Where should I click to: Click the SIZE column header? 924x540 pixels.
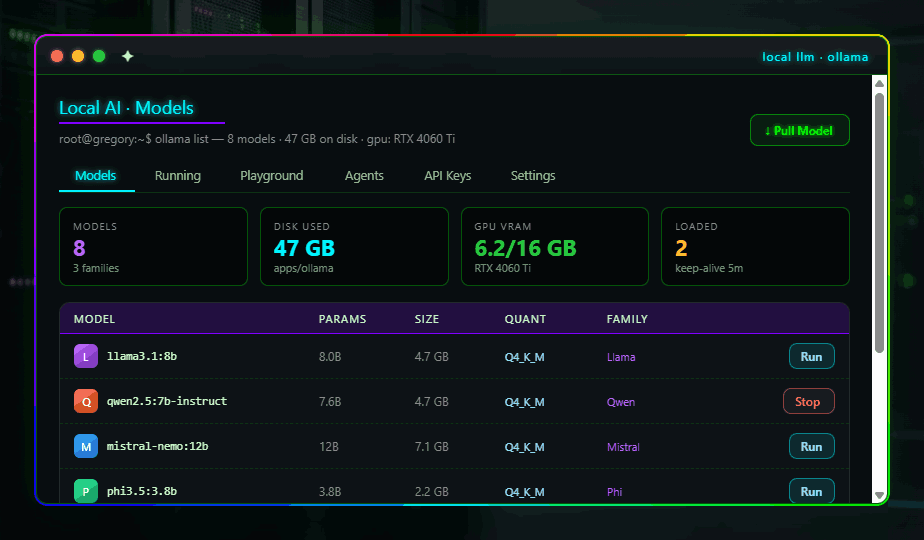427,319
